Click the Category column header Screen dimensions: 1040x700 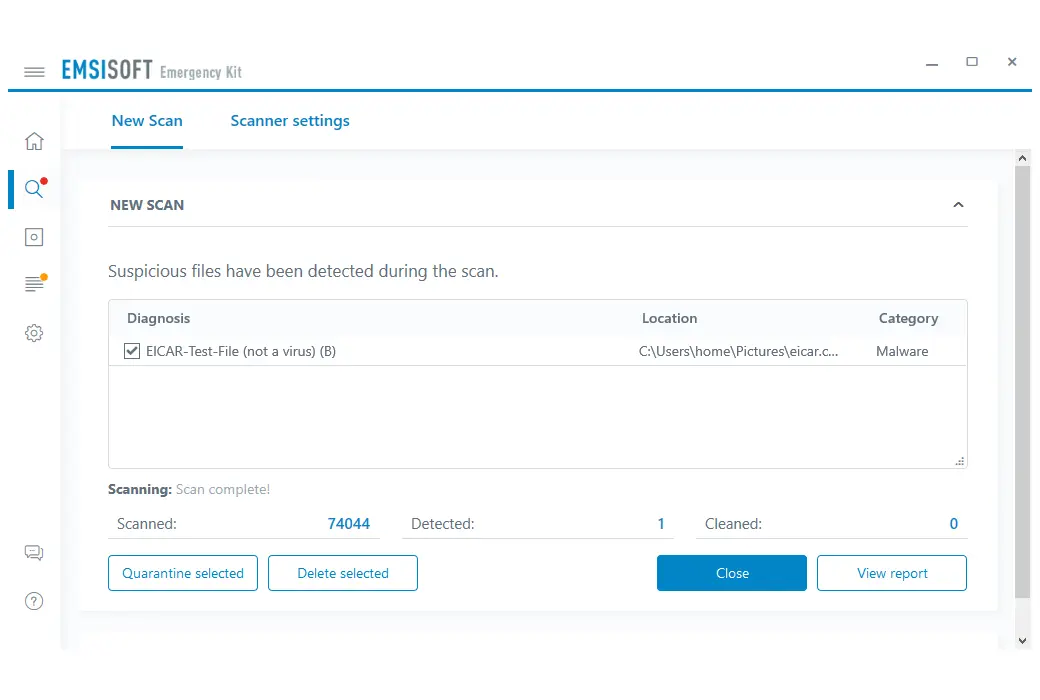click(x=908, y=318)
